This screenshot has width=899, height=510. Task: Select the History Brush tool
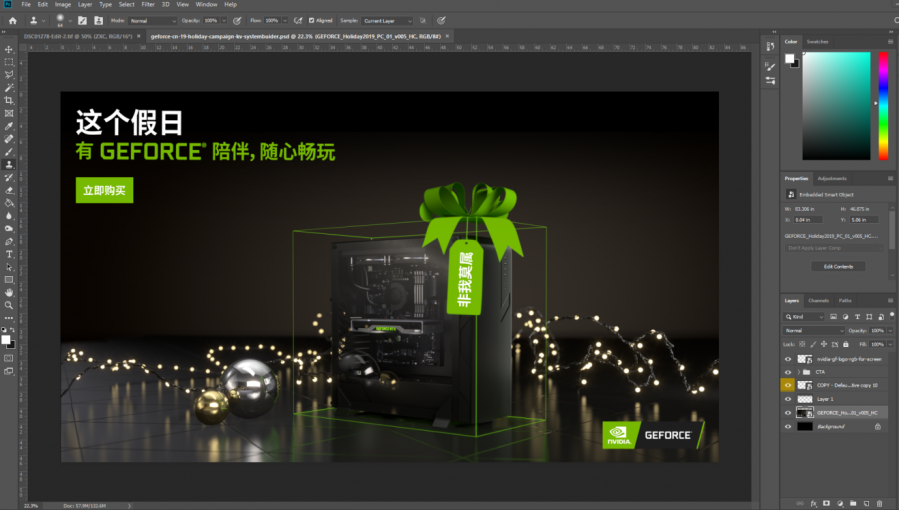tap(9, 178)
